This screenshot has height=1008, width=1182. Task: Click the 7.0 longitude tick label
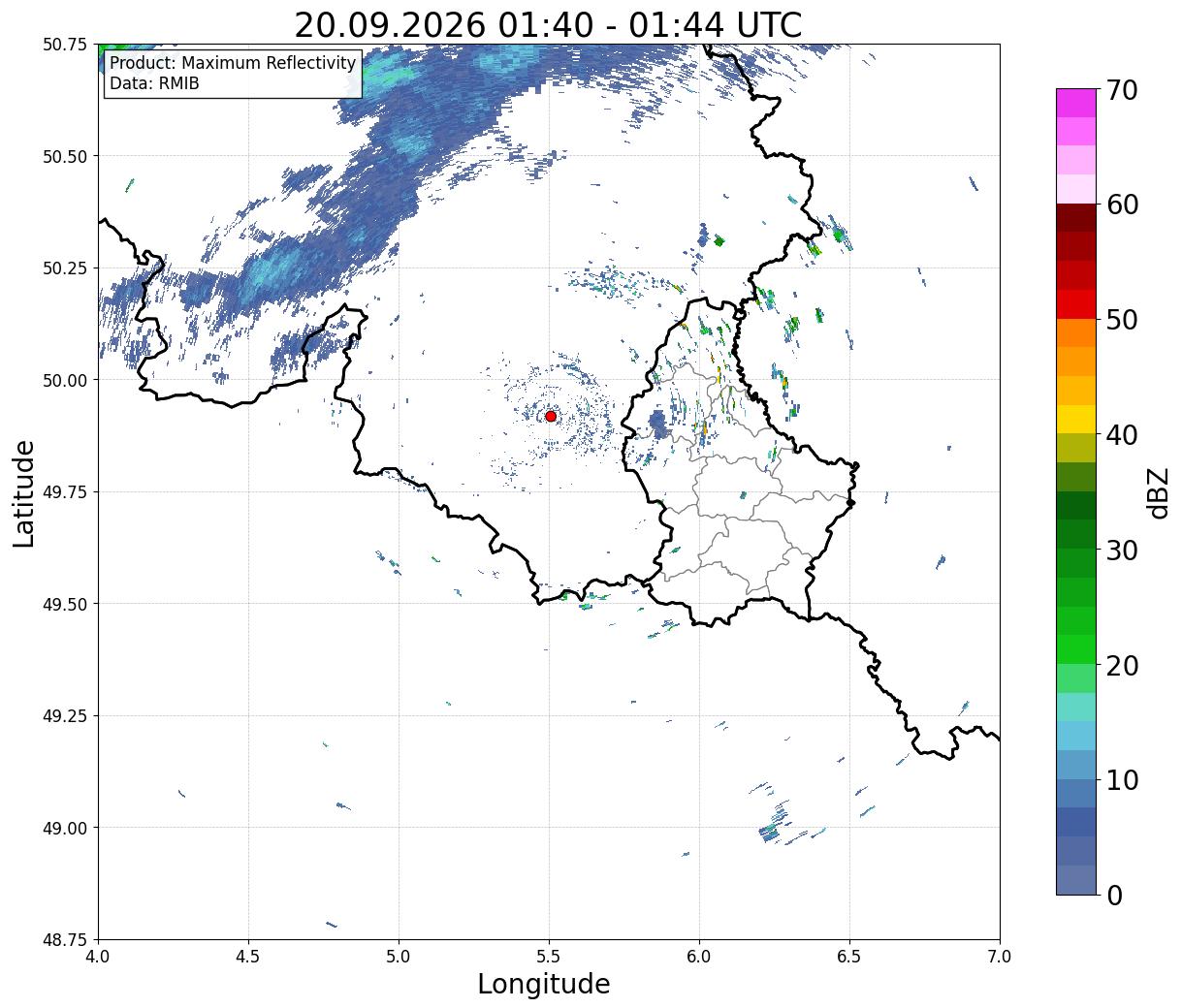pyautogui.click(x=1000, y=957)
